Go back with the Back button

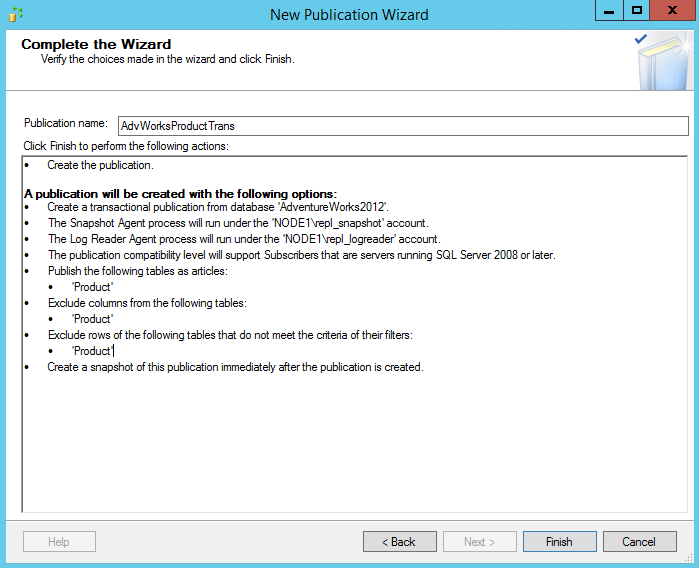coord(399,542)
